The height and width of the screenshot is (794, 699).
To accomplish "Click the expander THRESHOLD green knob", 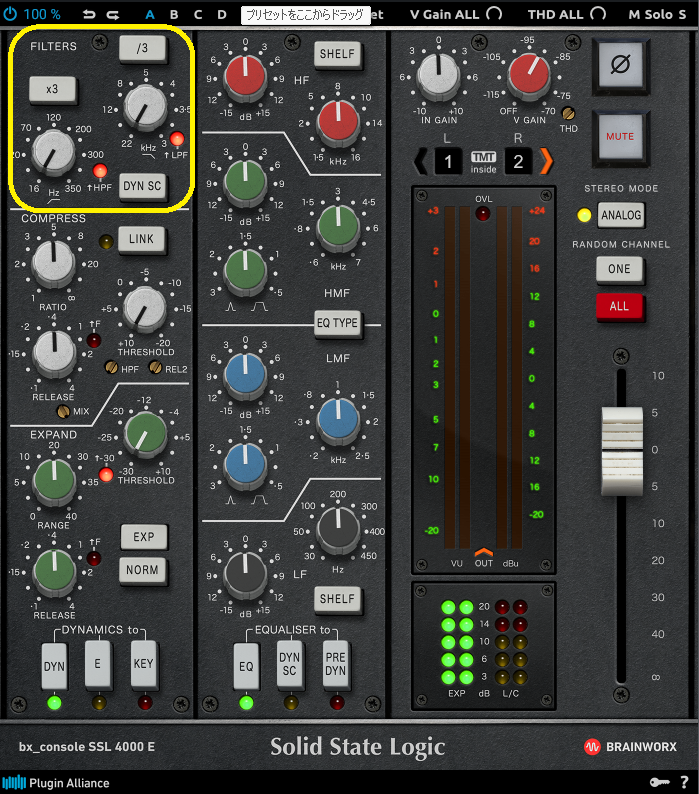I will (x=145, y=434).
